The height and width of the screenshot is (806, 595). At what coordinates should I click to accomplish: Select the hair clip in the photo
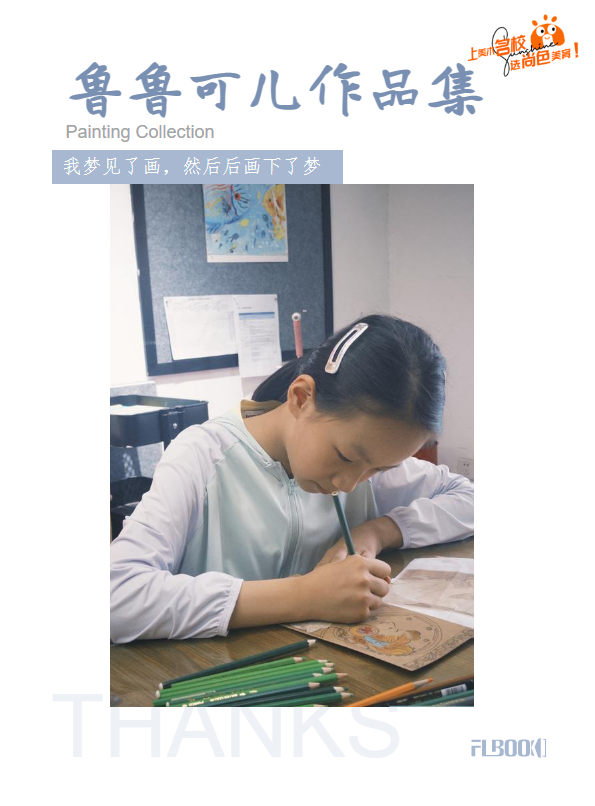tap(346, 347)
